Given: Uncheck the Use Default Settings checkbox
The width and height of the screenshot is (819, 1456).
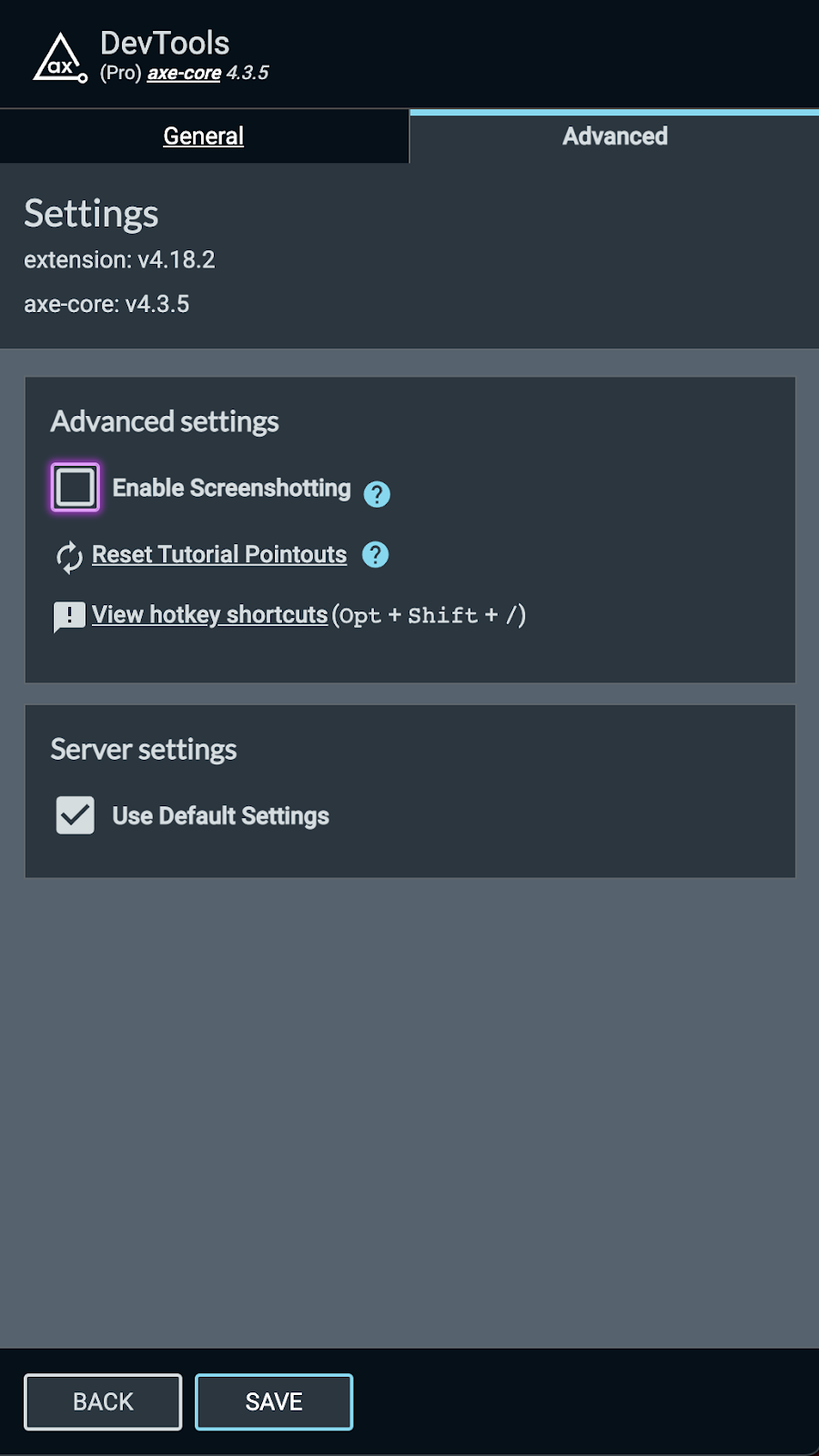Looking at the screenshot, I should pyautogui.click(x=76, y=815).
